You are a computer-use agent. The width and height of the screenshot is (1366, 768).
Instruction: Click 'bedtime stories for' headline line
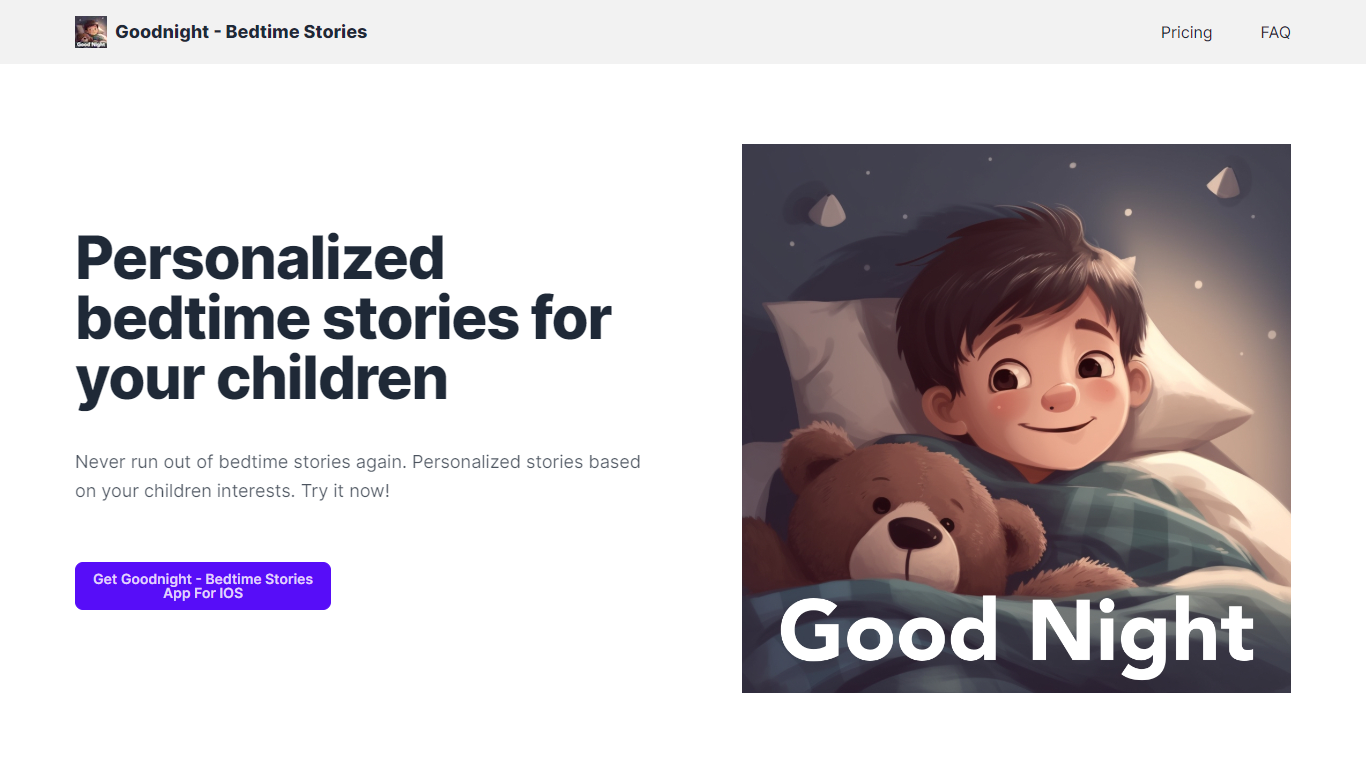[343, 318]
